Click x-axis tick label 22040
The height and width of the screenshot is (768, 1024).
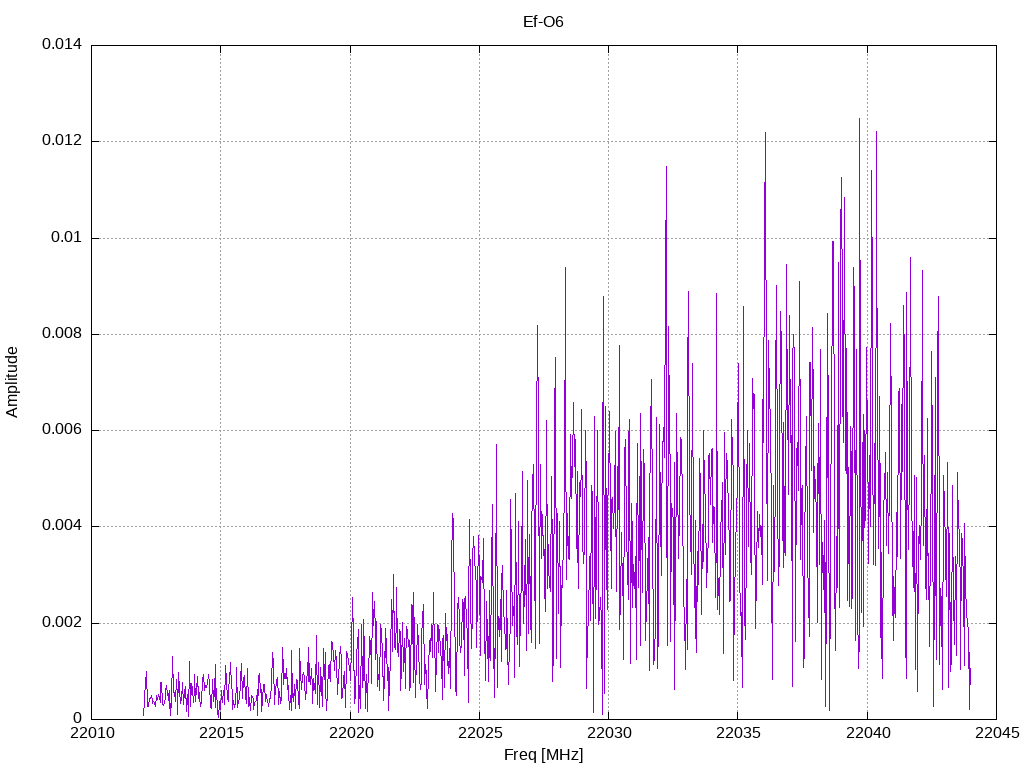click(868, 733)
